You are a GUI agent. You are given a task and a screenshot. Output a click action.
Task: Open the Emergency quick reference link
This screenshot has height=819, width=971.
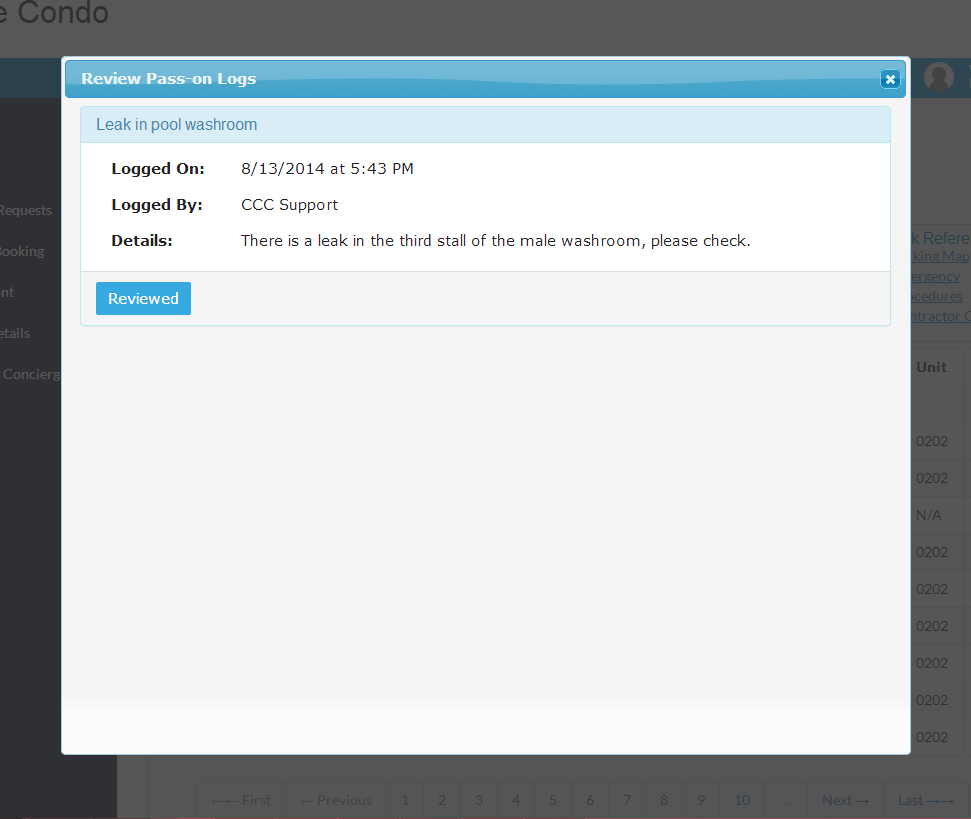click(936, 276)
